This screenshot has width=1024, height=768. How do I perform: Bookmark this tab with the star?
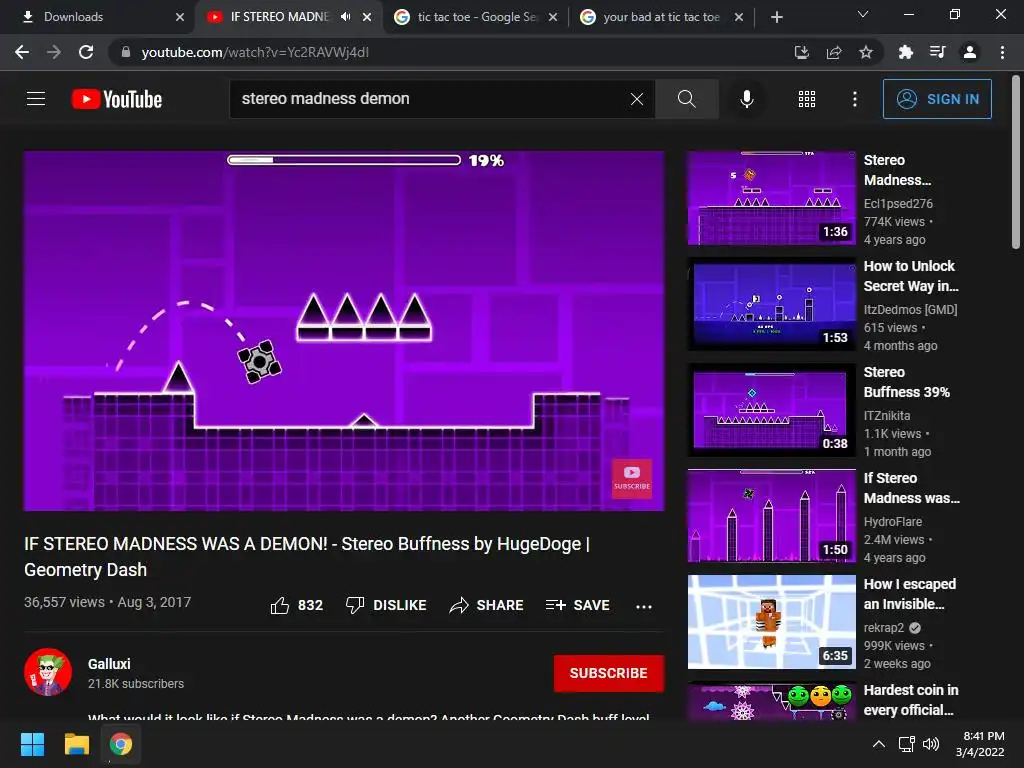pyautogui.click(x=866, y=52)
